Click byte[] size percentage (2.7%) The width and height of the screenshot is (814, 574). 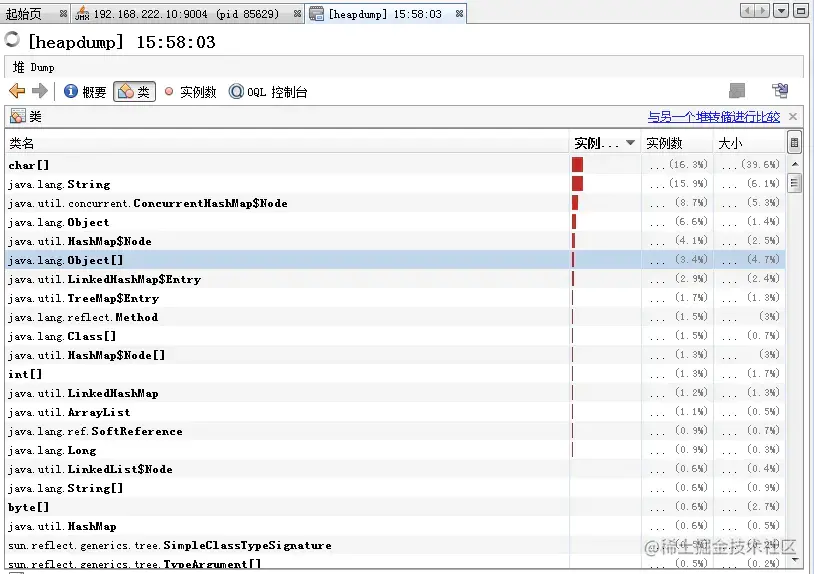tap(764, 507)
